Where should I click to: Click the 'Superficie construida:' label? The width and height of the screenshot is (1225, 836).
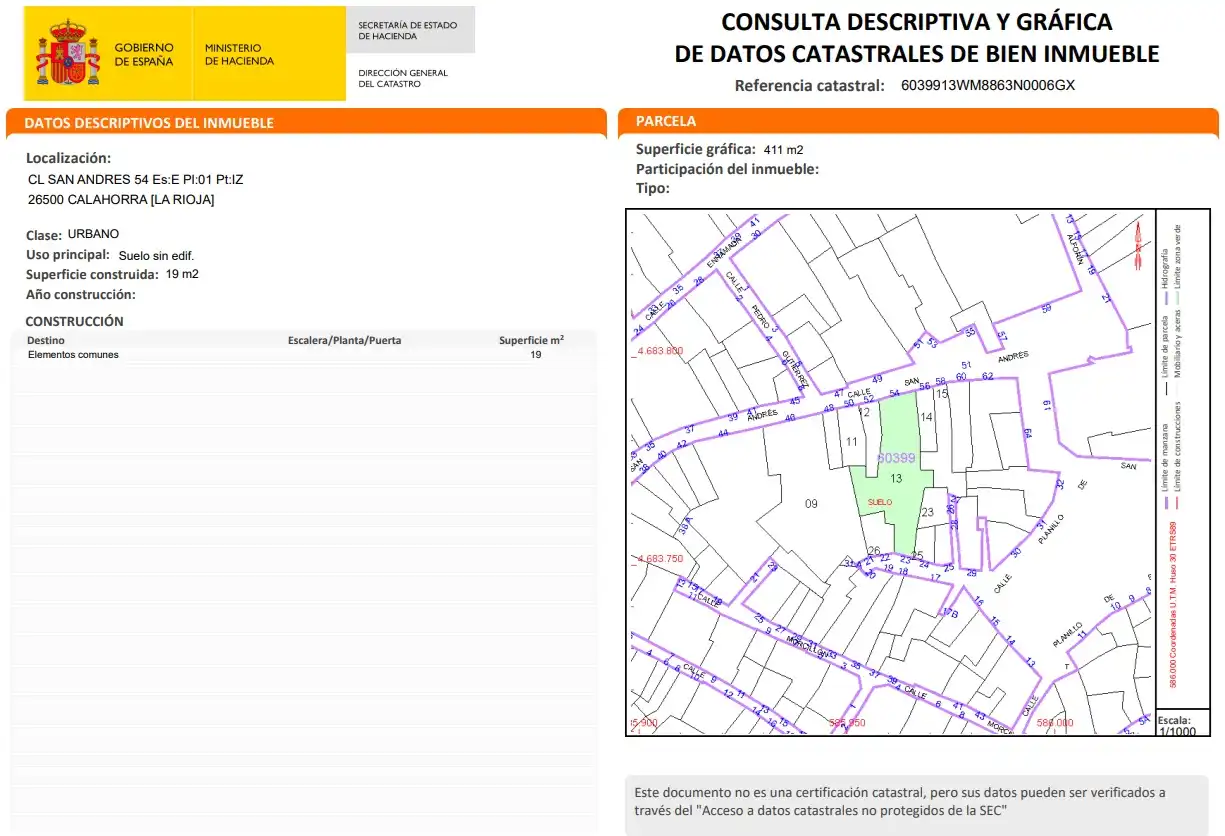click(x=93, y=274)
